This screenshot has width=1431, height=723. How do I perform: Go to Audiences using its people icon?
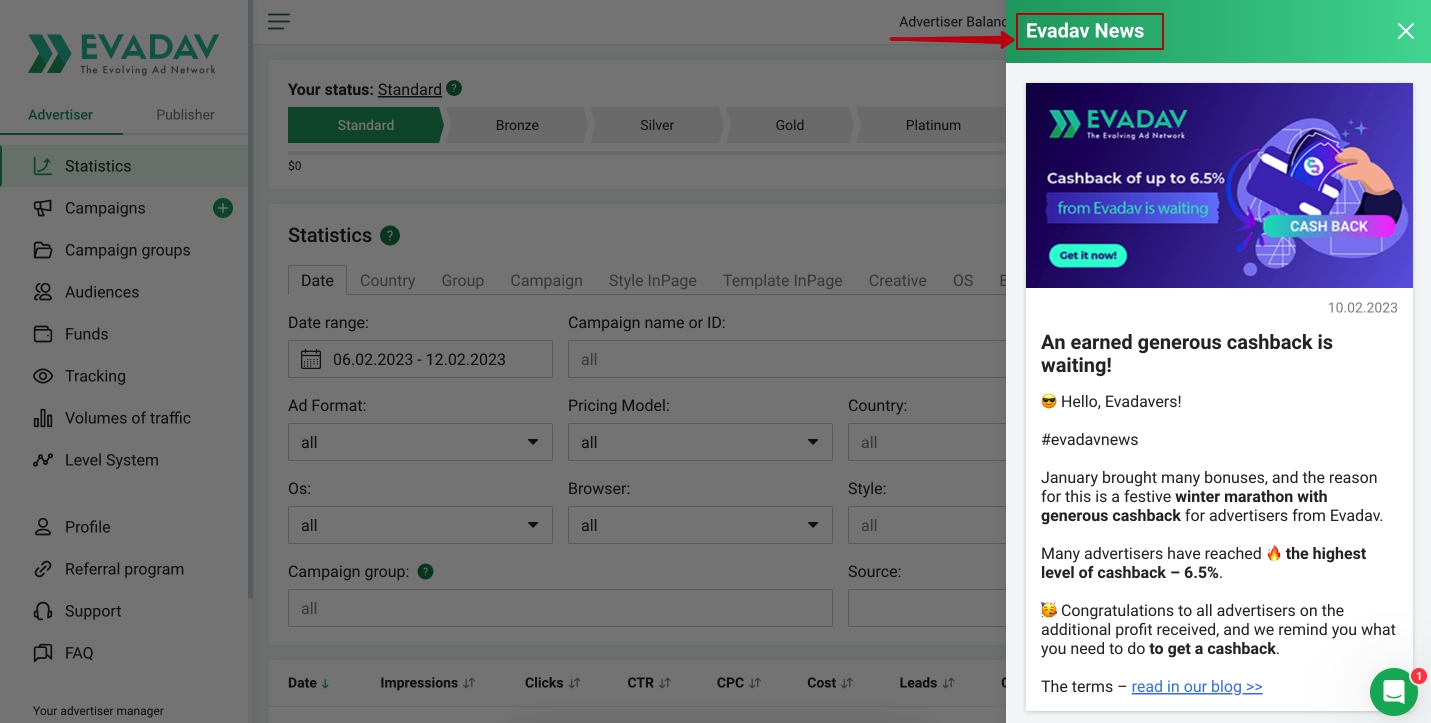click(x=43, y=292)
